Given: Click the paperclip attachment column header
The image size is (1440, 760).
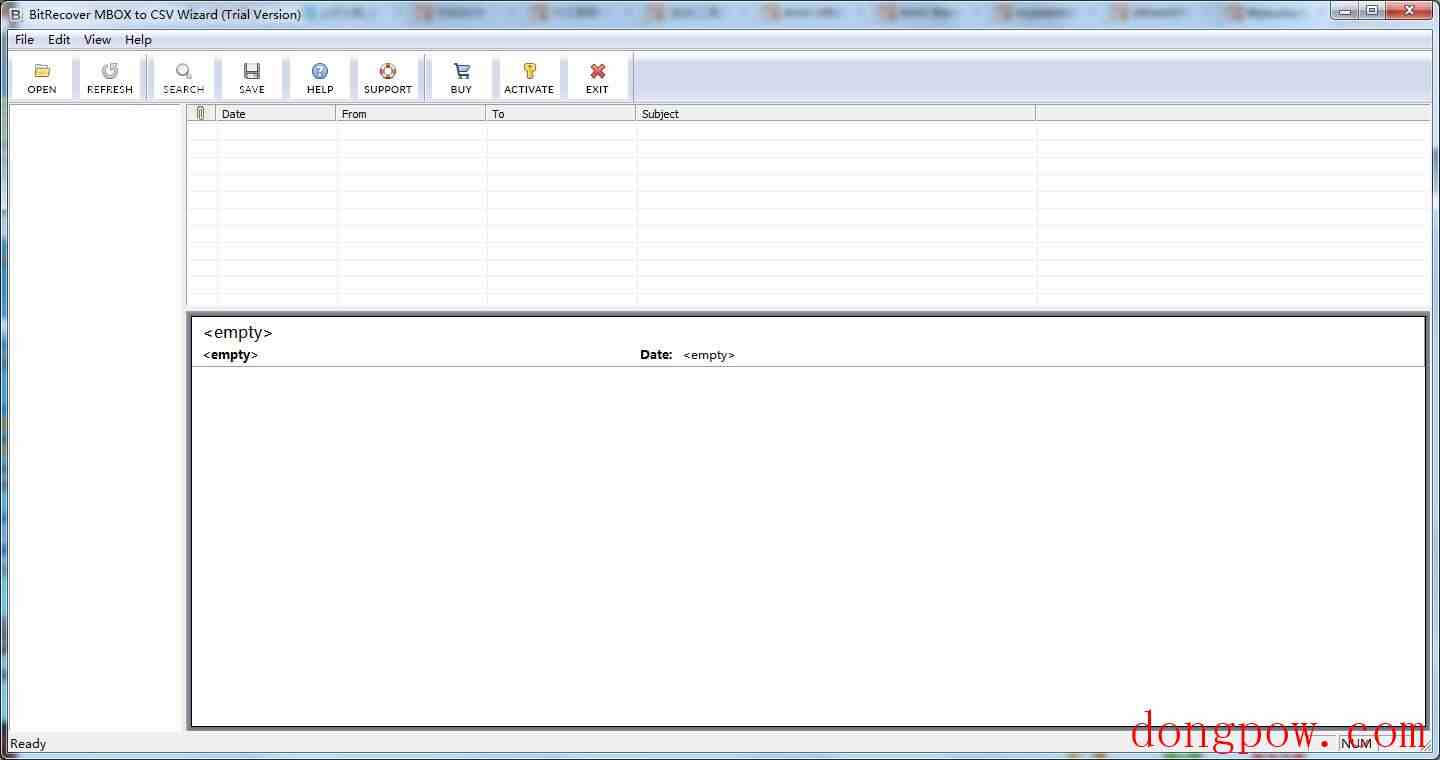Looking at the screenshot, I should tap(201, 113).
